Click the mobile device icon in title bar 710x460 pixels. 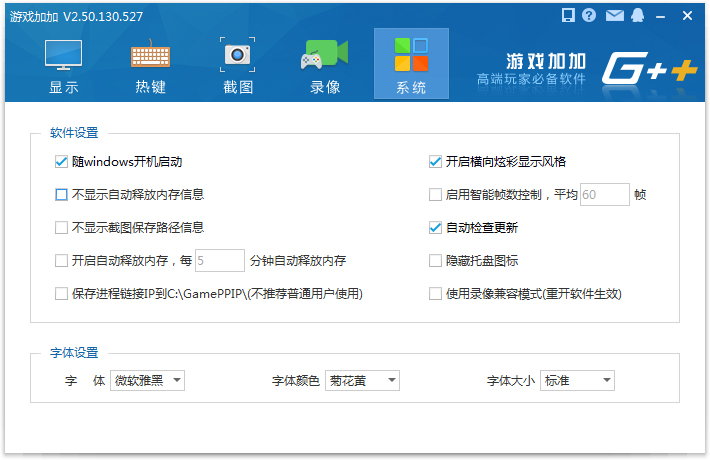(x=568, y=16)
